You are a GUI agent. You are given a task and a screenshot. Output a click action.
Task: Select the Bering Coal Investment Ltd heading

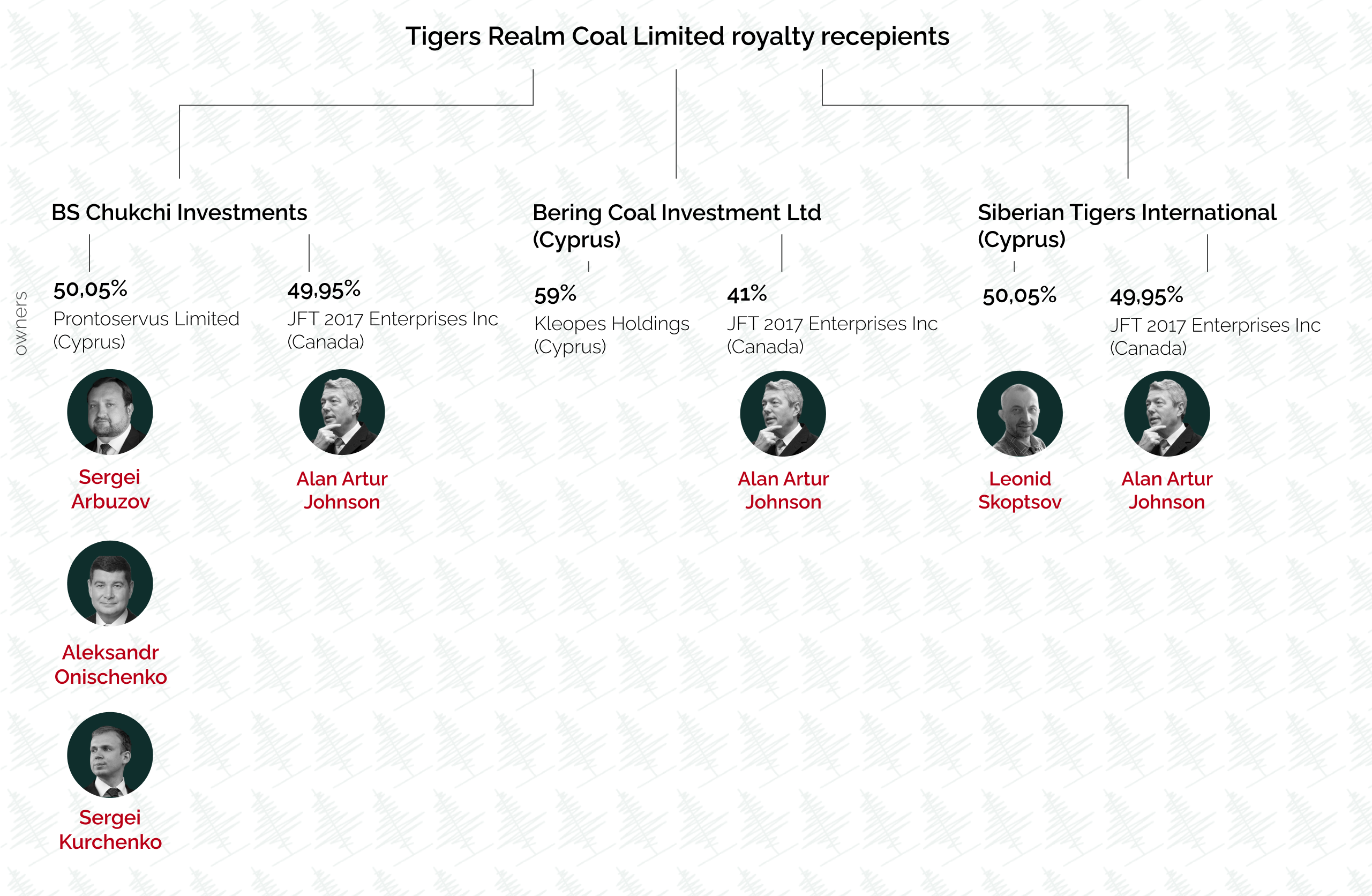coord(677,226)
